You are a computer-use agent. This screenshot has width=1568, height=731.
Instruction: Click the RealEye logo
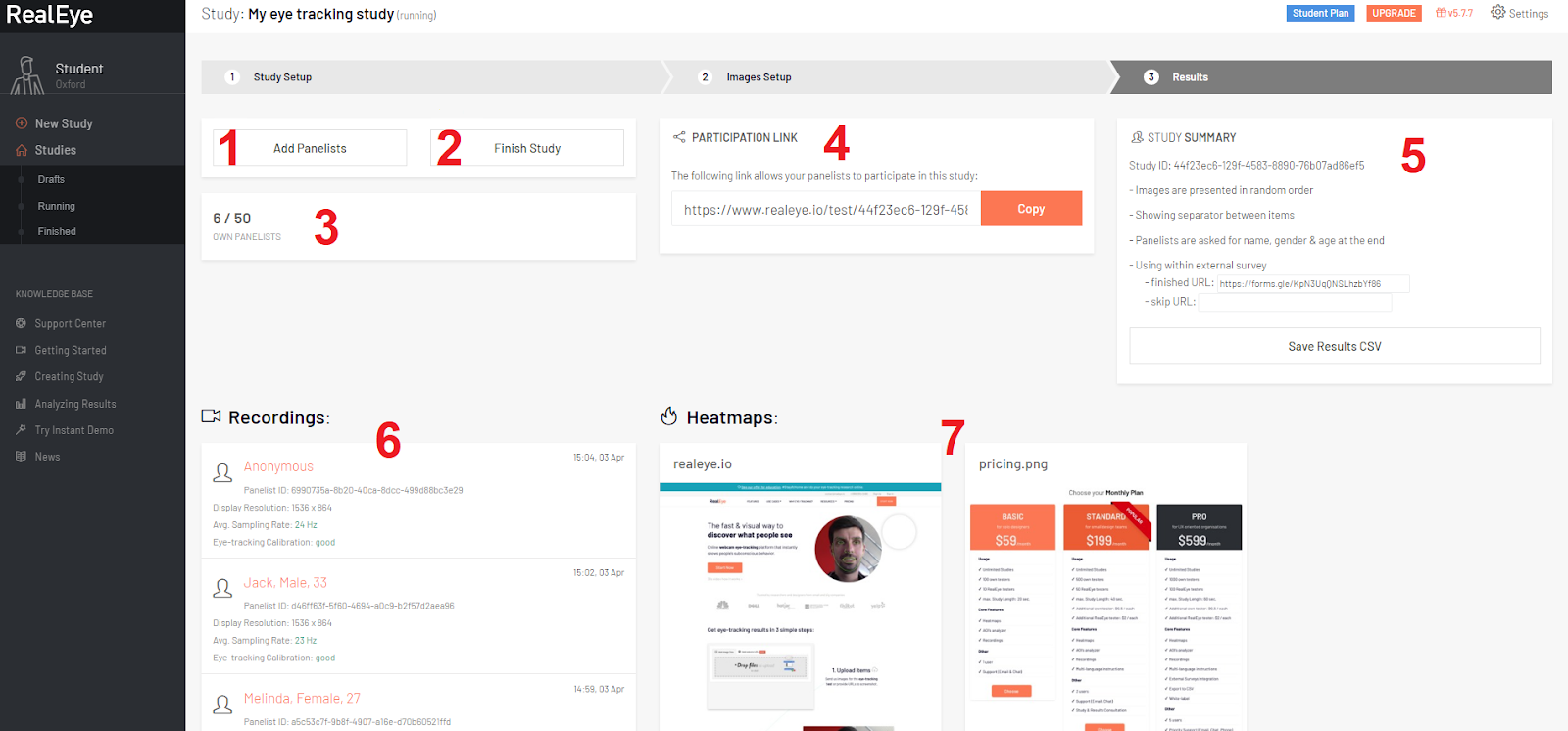click(50, 15)
